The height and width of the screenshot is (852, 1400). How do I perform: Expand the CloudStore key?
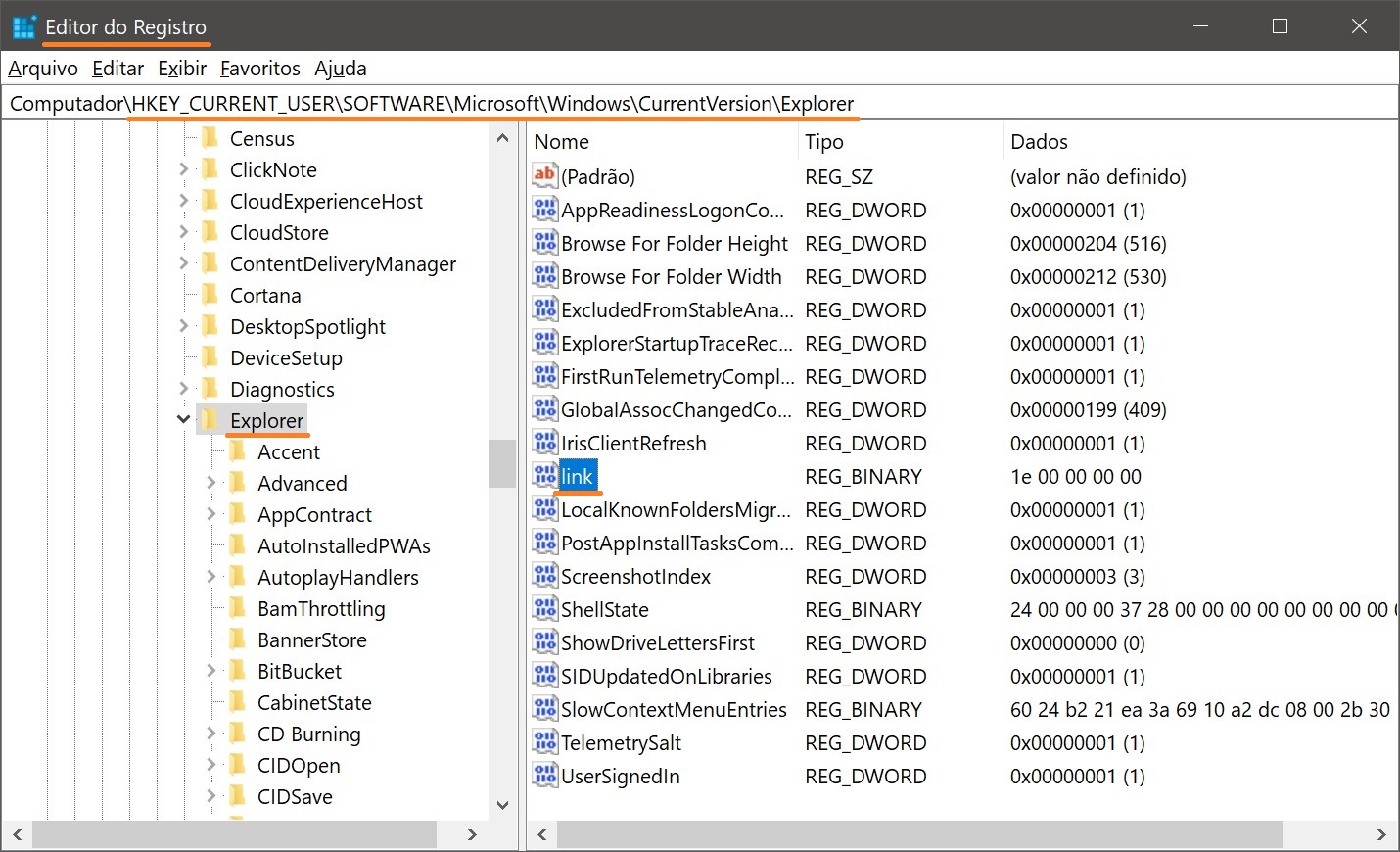(x=183, y=232)
